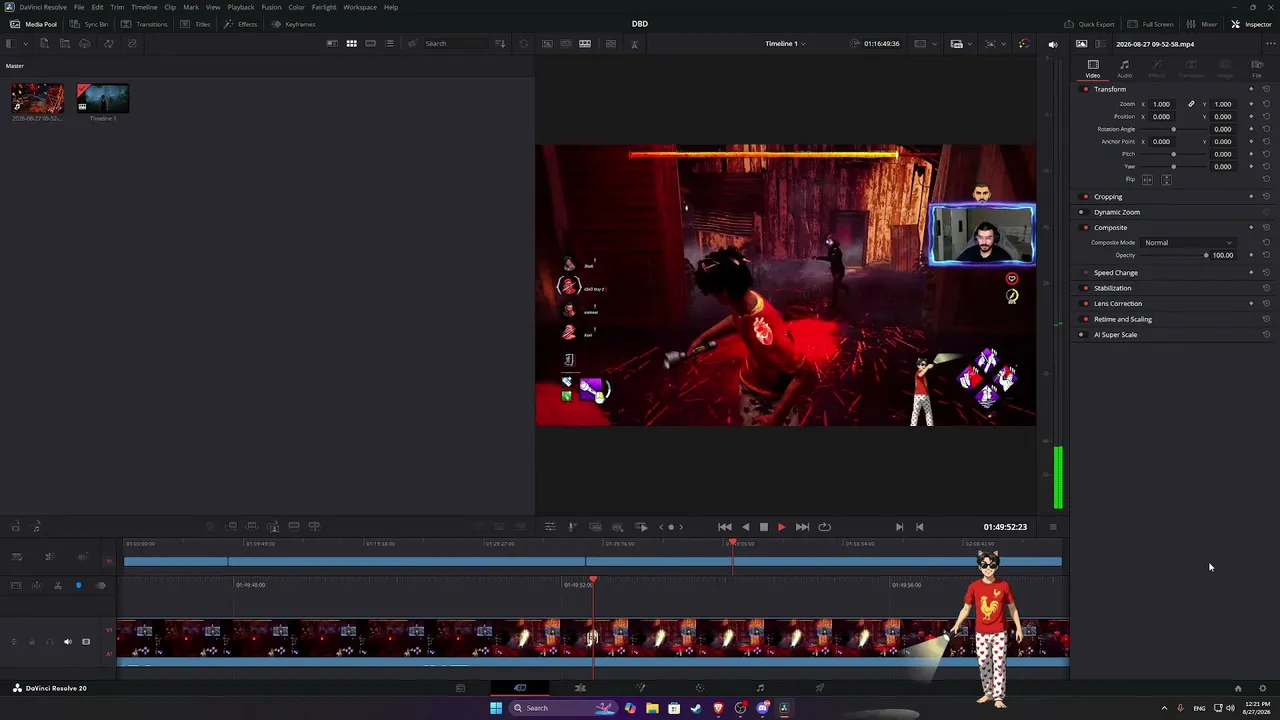Open the Timeline 1 name dropdown
Screen dimensions: 1280x720
tap(785, 44)
